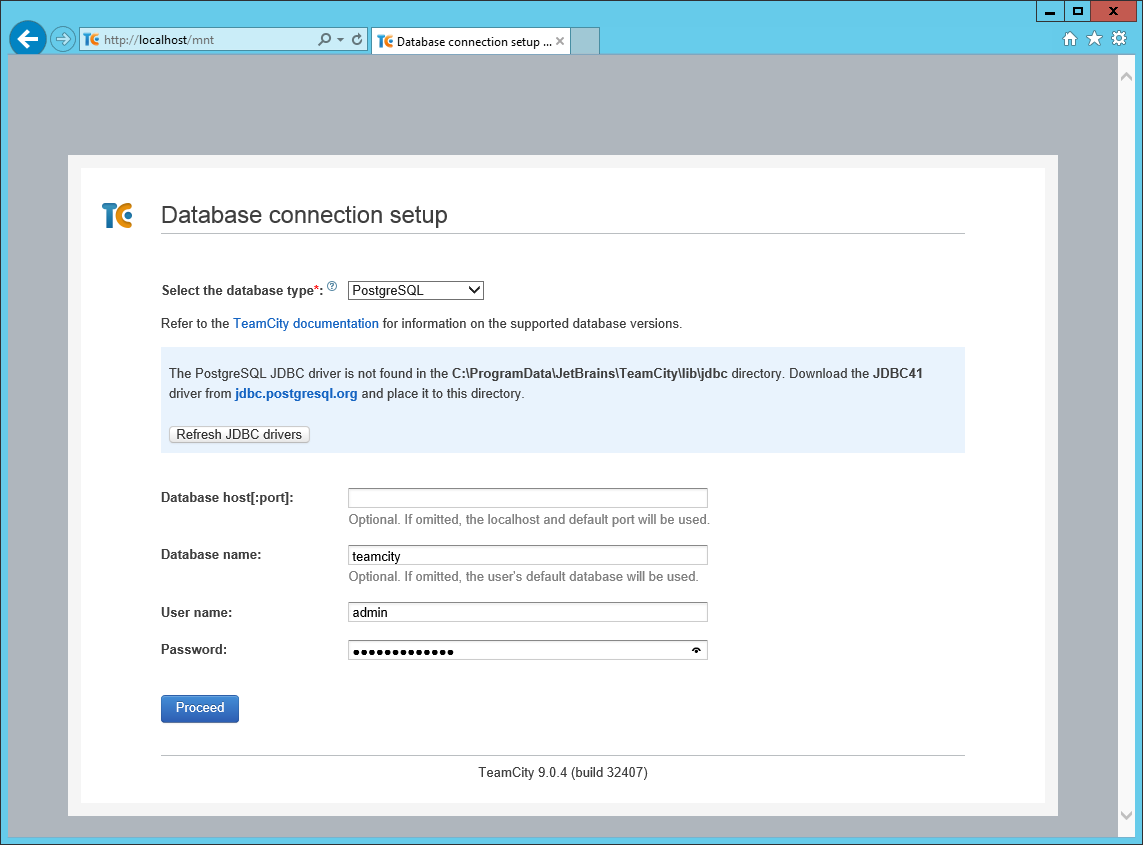Image resolution: width=1143 pixels, height=845 pixels.
Task: Close the Database connection setup tab
Action: [560, 42]
